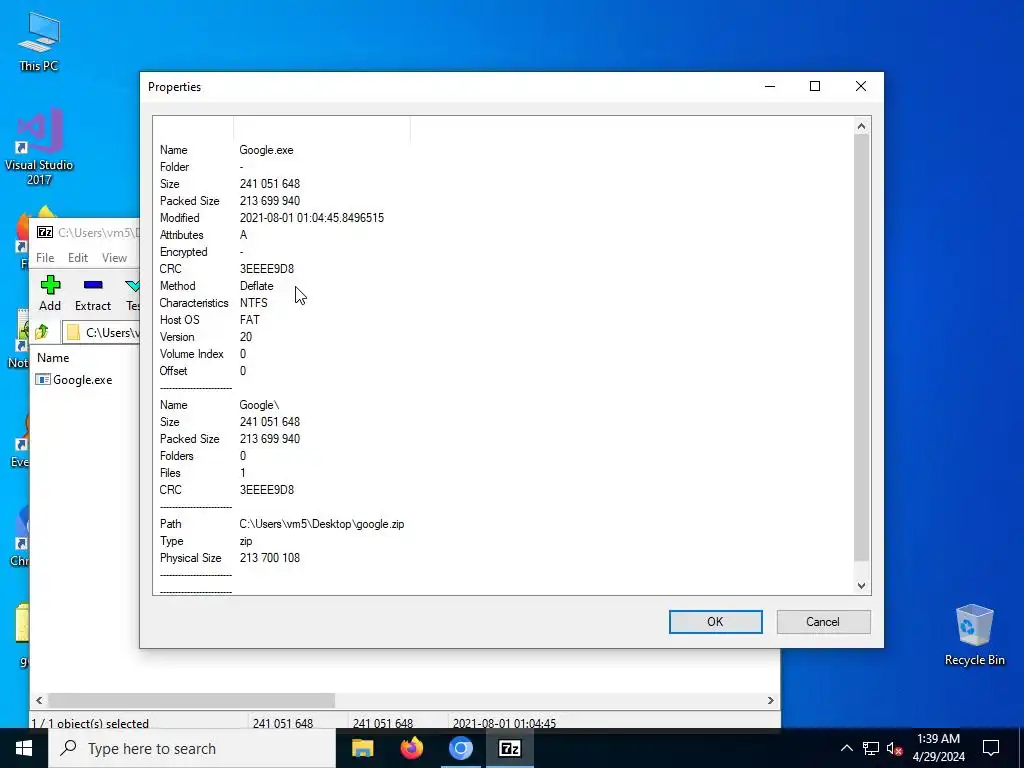
Task: Click the Host OS value FAT
Action: 249,320
